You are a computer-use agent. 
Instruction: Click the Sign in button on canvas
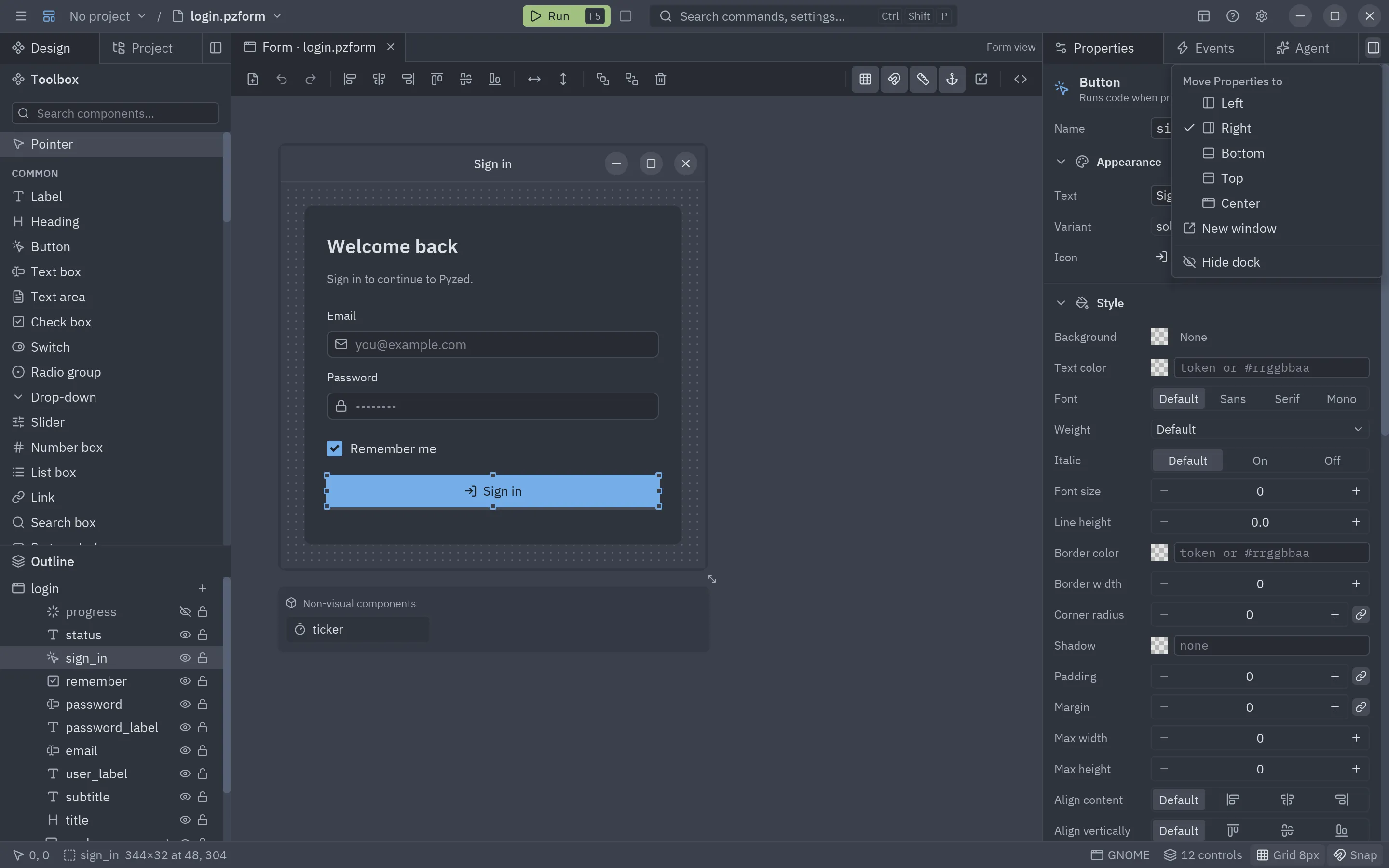point(493,491)
